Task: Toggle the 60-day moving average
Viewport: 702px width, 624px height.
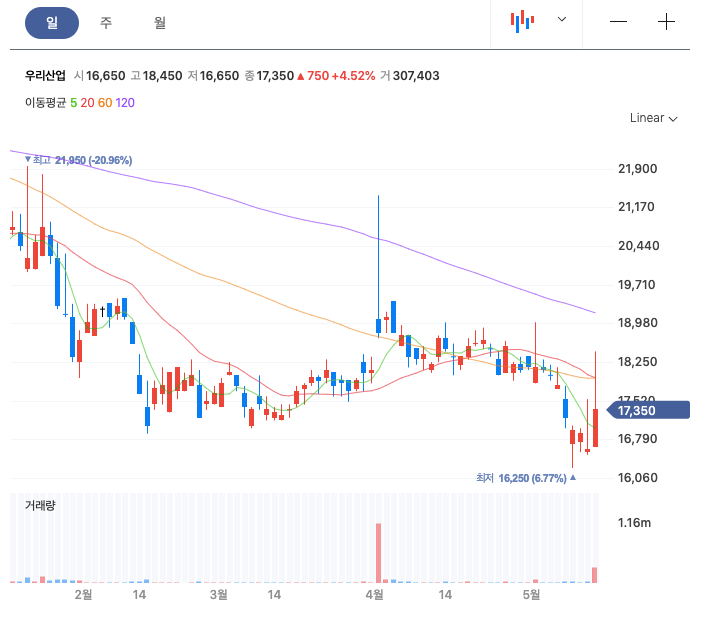Action: 105,103
